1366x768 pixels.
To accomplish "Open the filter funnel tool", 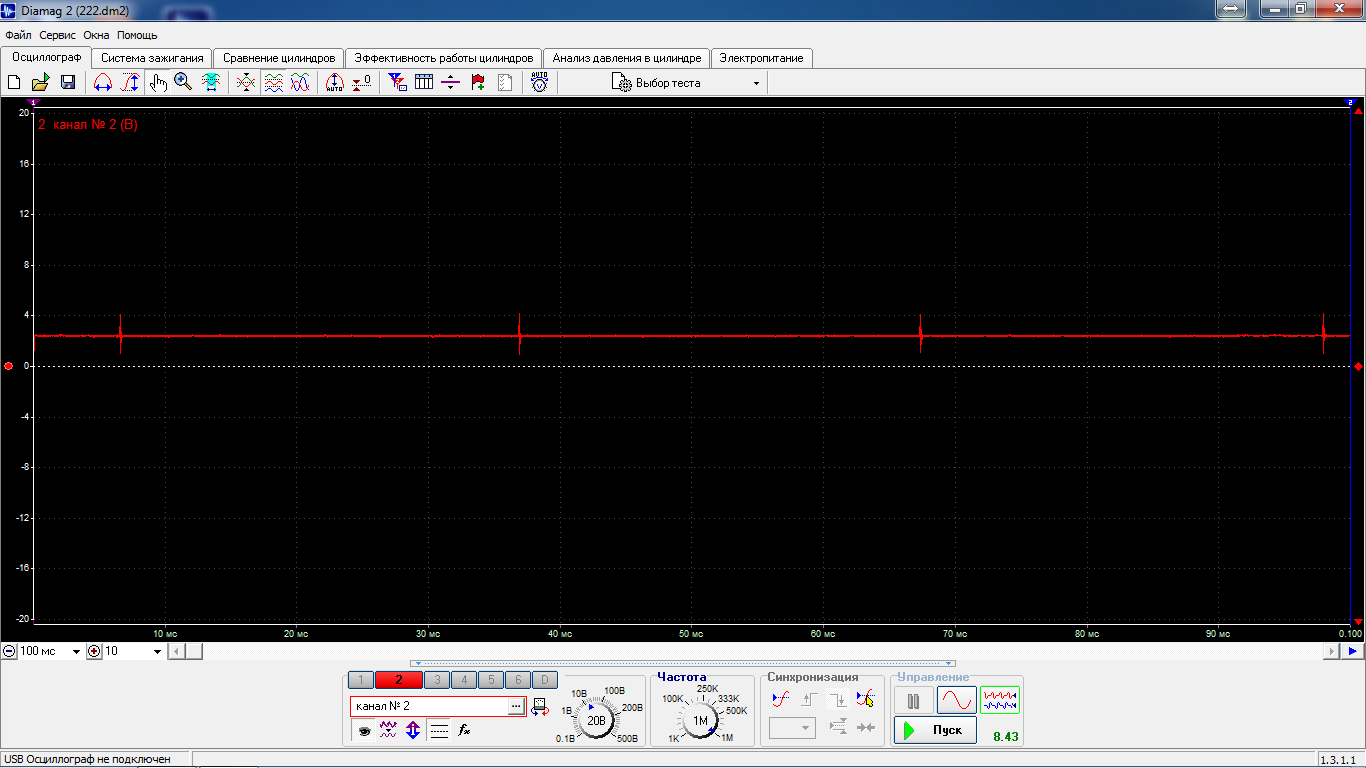I will [397, 83].
